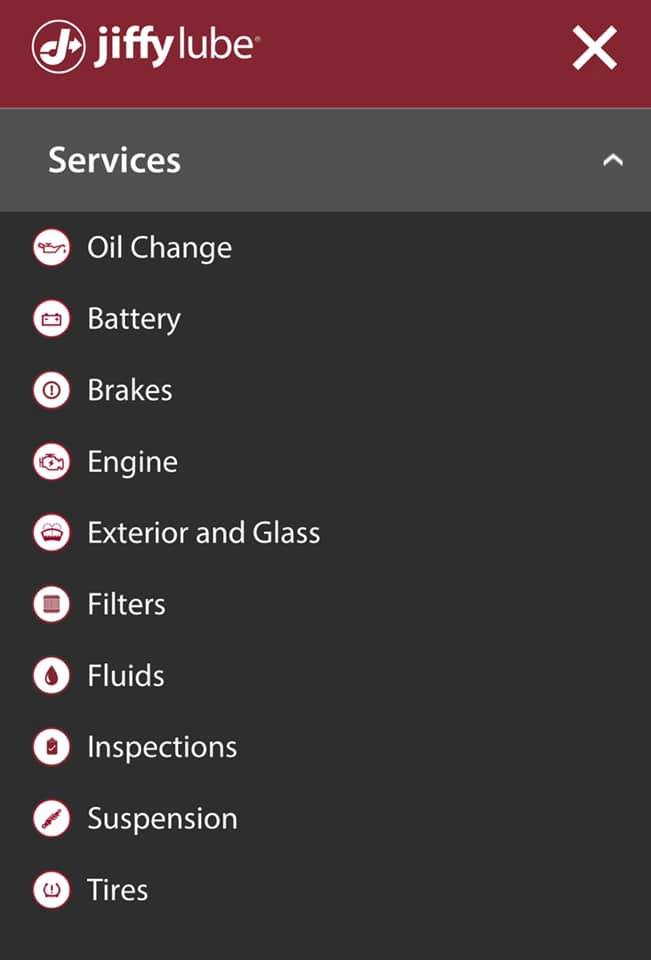Collapse the Services section chevron

pos(613,160)
